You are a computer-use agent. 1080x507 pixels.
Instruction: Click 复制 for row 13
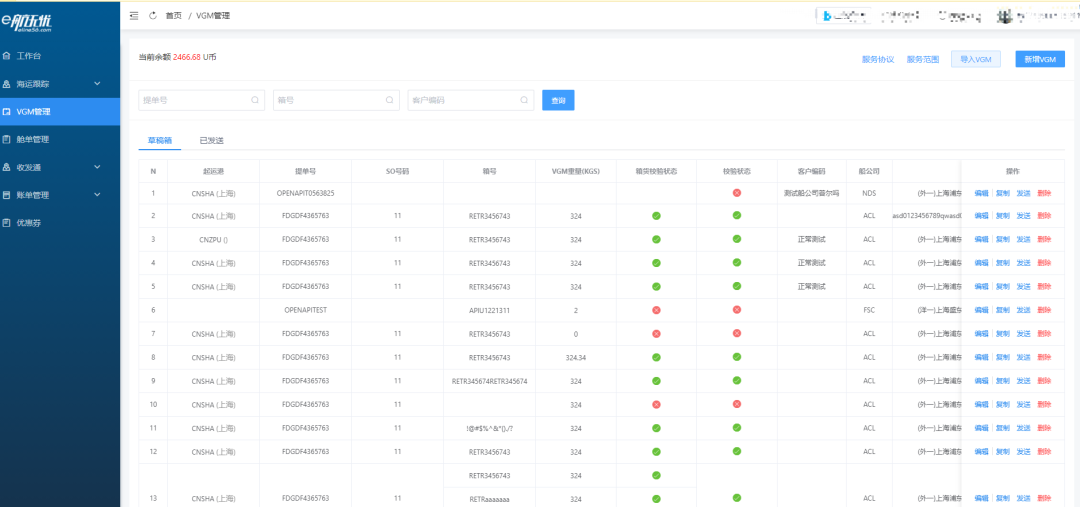click(1002, 498)
